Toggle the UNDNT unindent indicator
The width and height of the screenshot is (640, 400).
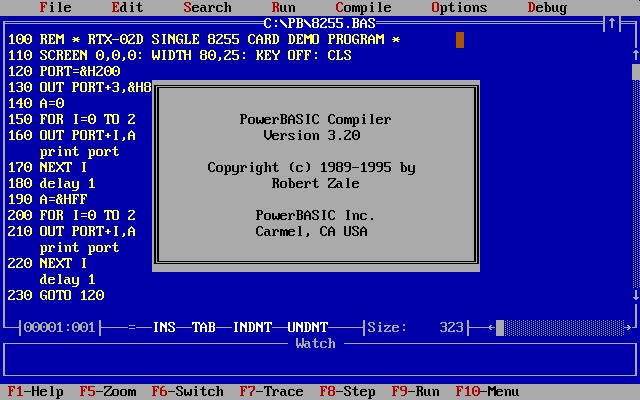(x=307, y=327)
